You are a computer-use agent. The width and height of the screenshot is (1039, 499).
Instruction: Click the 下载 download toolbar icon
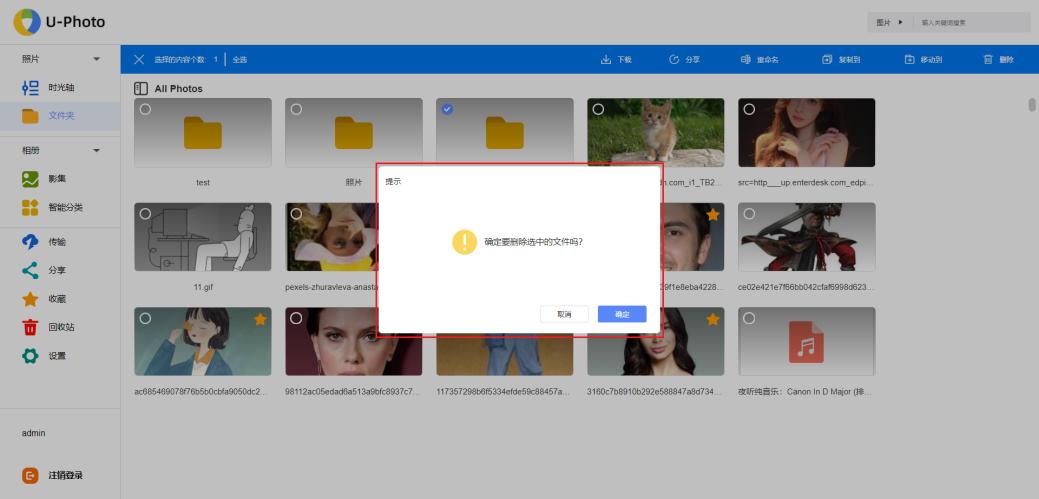click(x=606, y=60)
